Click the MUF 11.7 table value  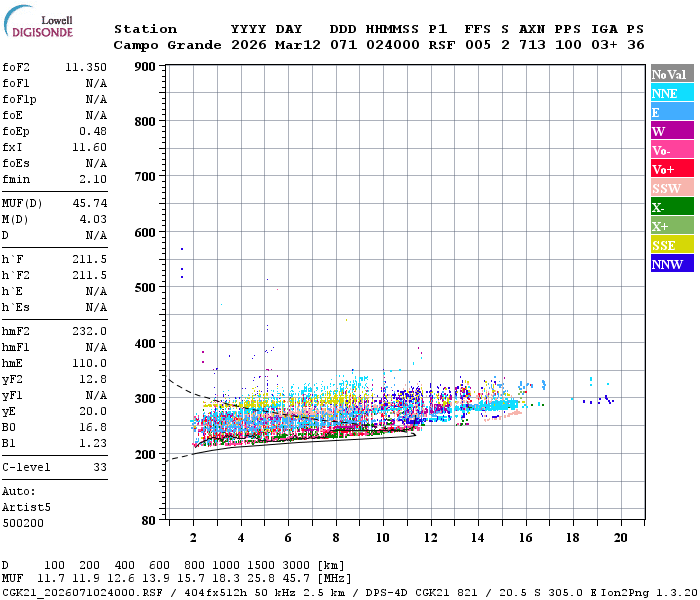coord(51,578)
